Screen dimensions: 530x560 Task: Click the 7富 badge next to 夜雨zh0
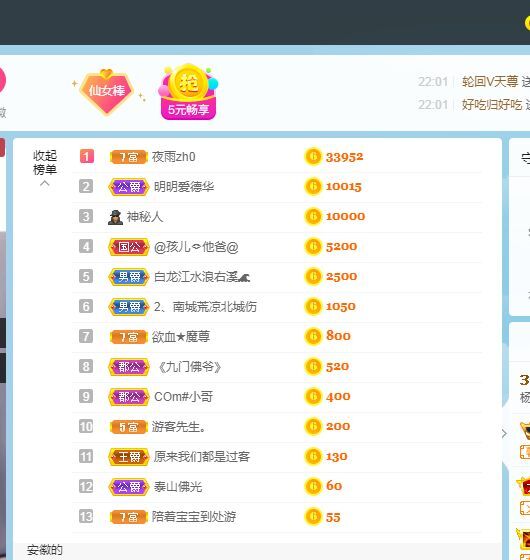(x=129, y=157)
